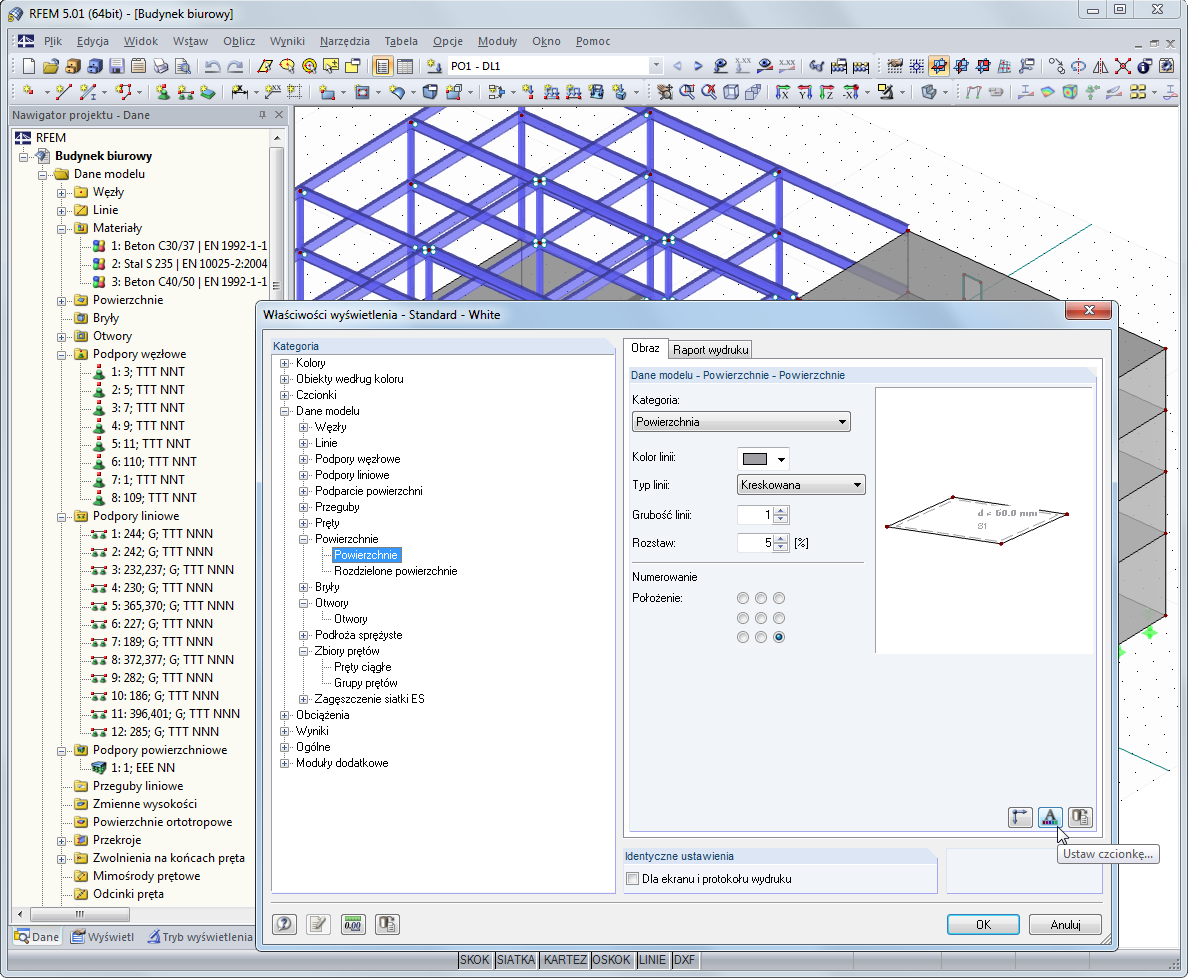Viewport: 1188px width, 978px height.
Task: Click the New node tool icon
Action: click(29, 92)
